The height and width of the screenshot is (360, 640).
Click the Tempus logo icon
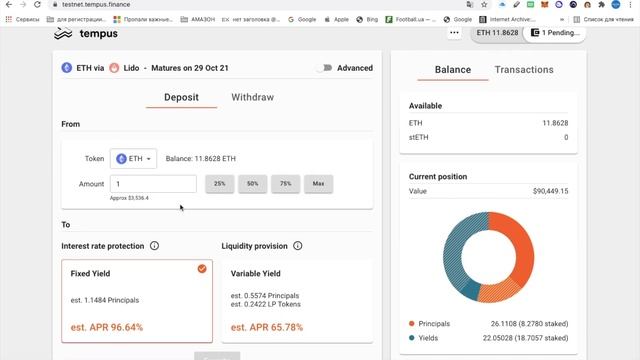point(63,33)
